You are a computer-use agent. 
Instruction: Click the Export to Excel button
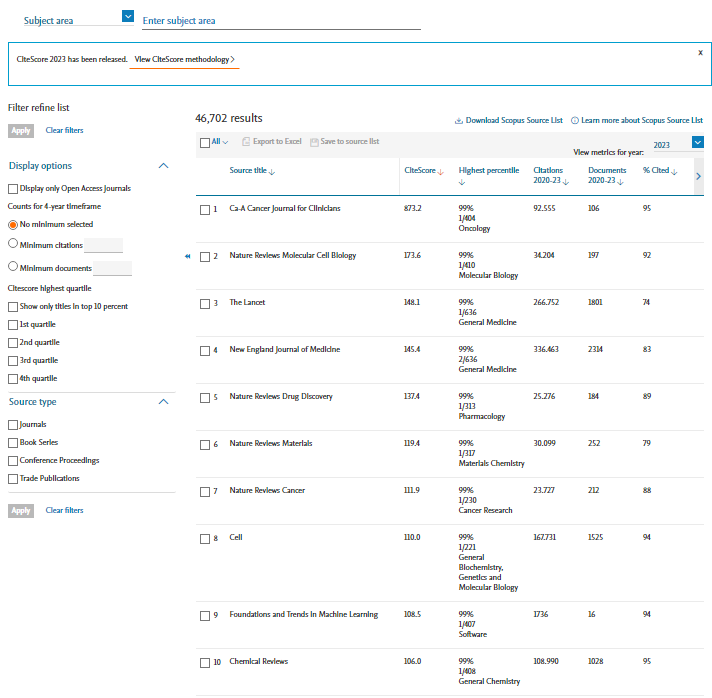[272, 142]
